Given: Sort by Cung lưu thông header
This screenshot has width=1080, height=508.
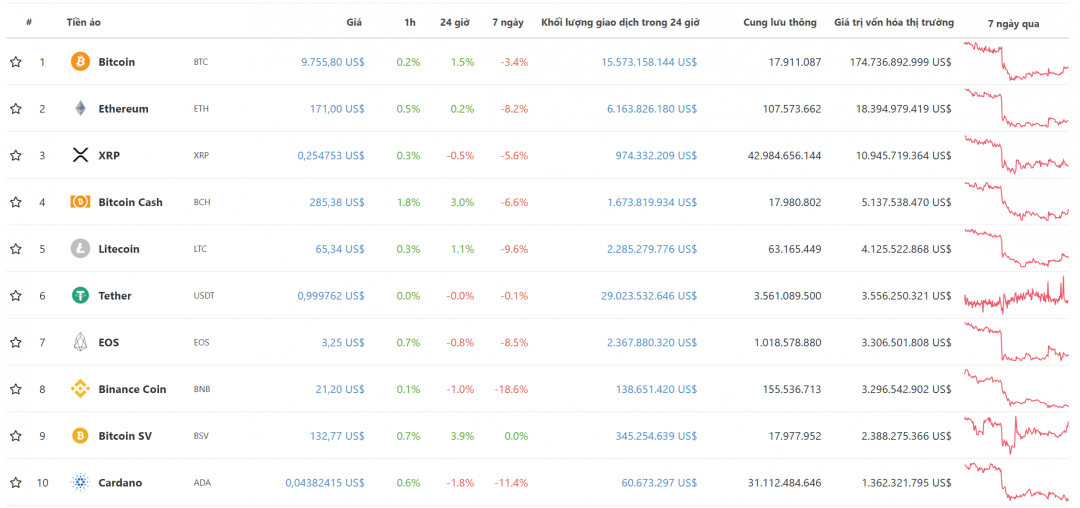Looking at the screenshot, I should pos(780,22).
